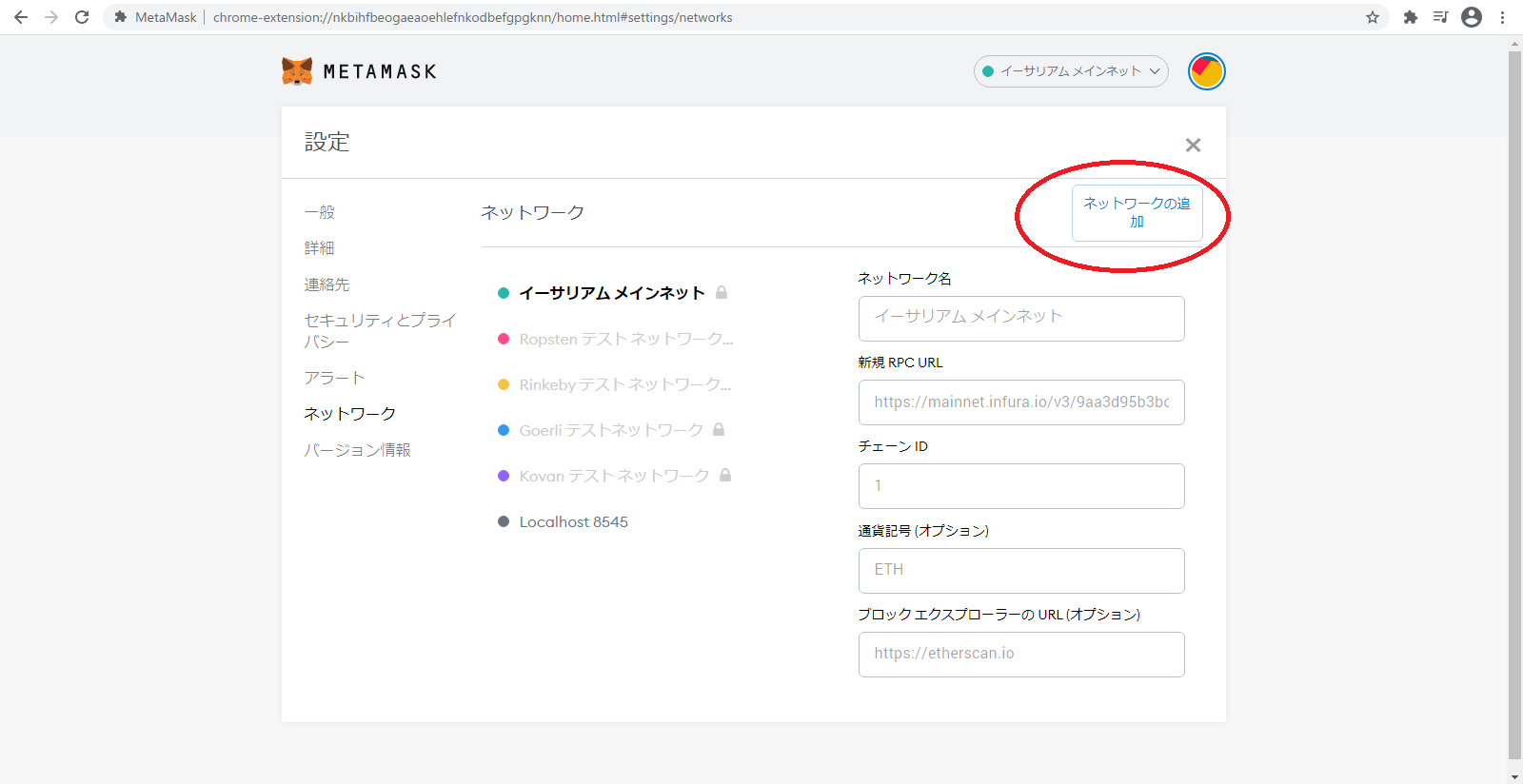Select イーサリアム メインネット in network list
The image size is (1523, 784).
coord(612,293)
